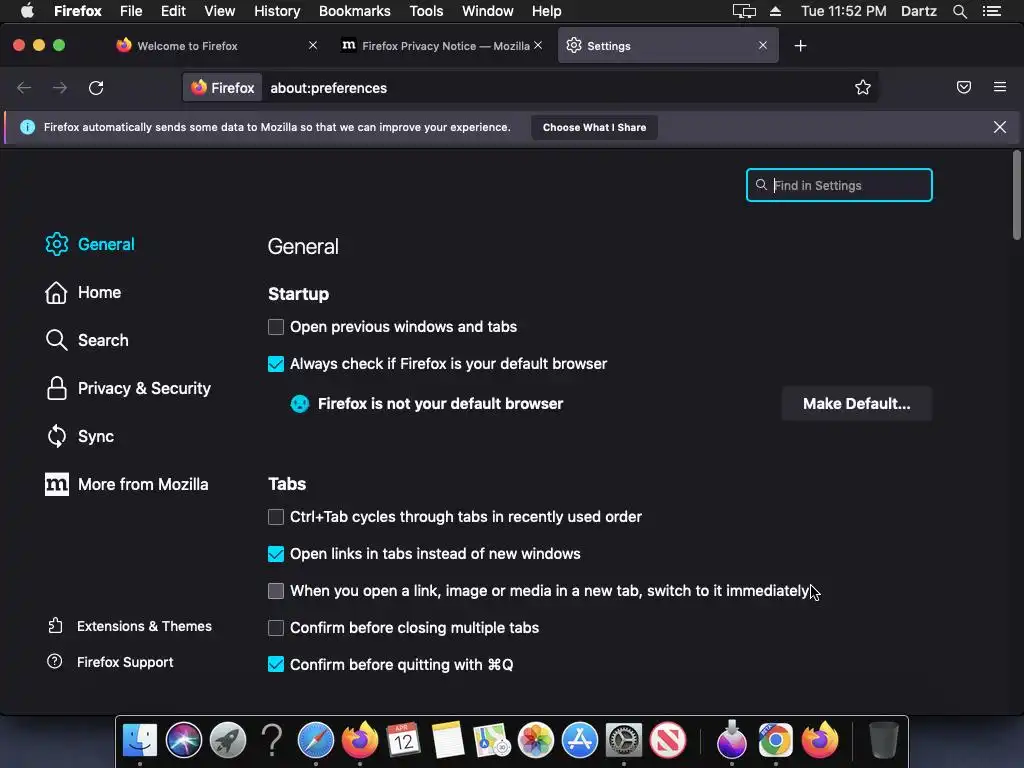
Task: Toggle switch to new tab immediately checkbox
Action: (276, 591)
